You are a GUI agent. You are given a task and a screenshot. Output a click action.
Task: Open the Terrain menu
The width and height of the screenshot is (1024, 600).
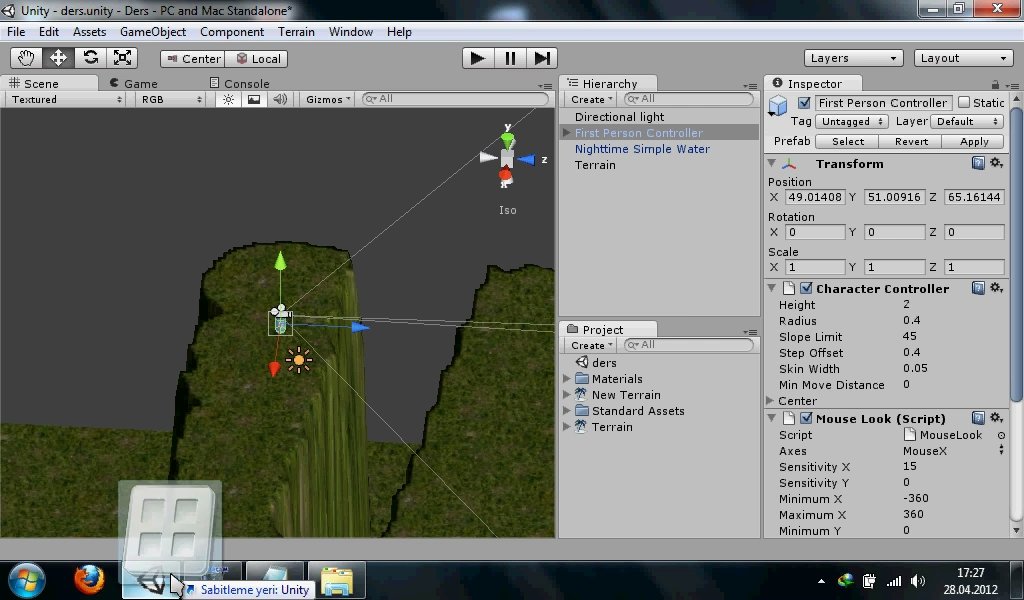tap(296, 32)
